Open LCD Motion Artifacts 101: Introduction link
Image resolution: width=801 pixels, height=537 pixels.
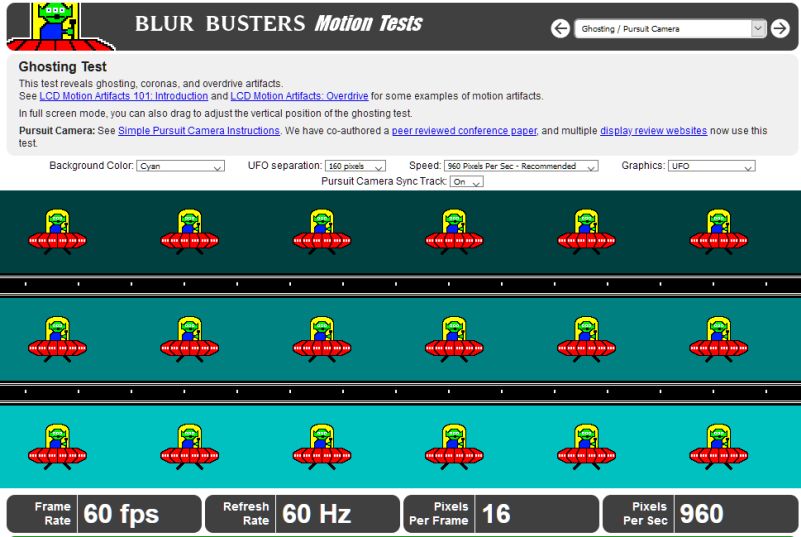pos(124,96)
